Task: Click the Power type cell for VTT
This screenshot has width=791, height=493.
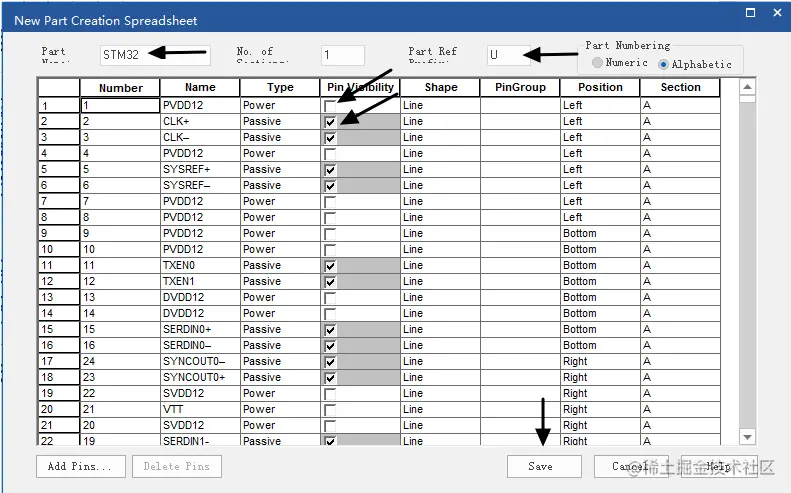Action: (x=280, y=409)
